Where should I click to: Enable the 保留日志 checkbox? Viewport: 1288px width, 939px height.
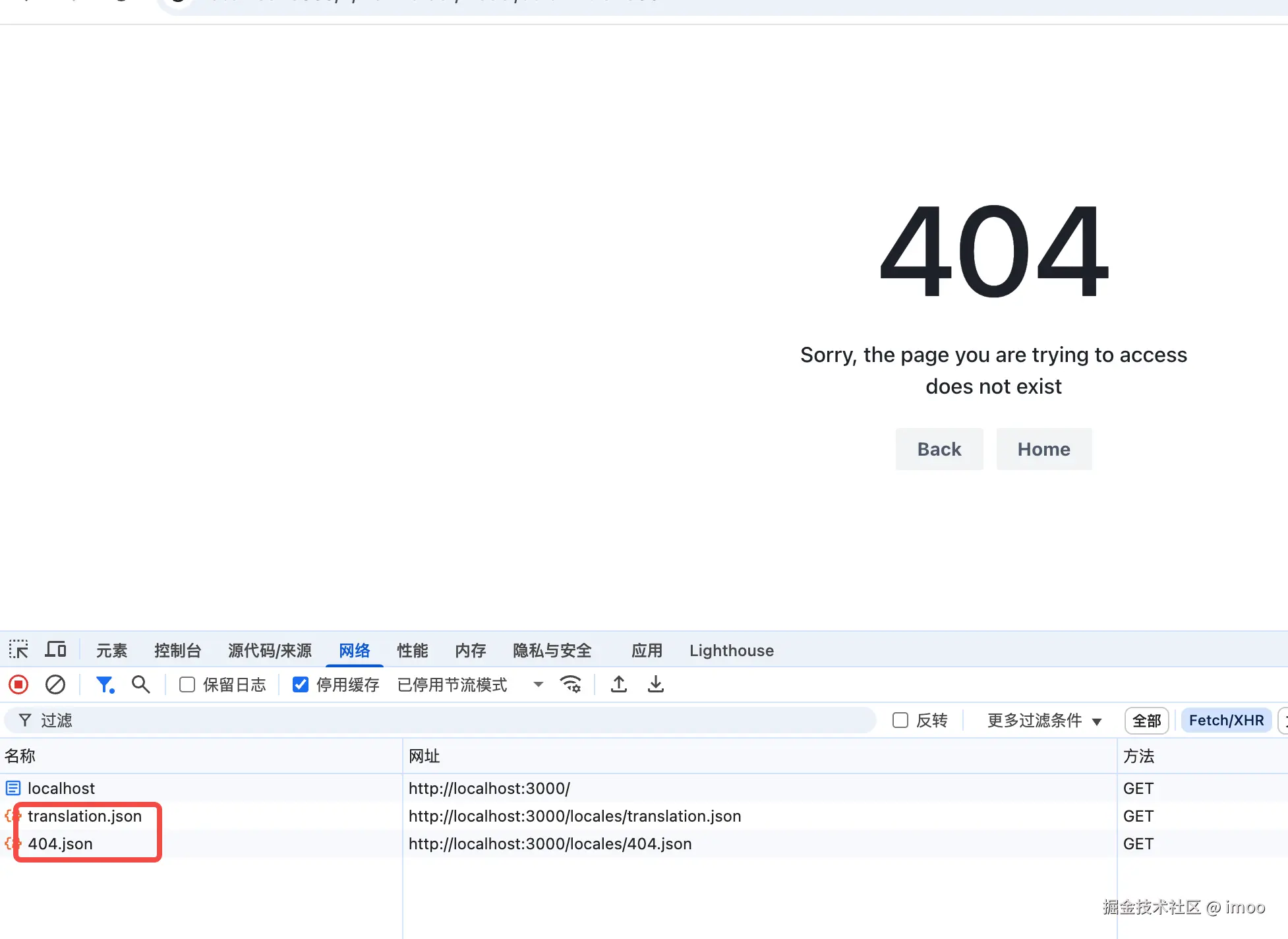click(187, 684)
